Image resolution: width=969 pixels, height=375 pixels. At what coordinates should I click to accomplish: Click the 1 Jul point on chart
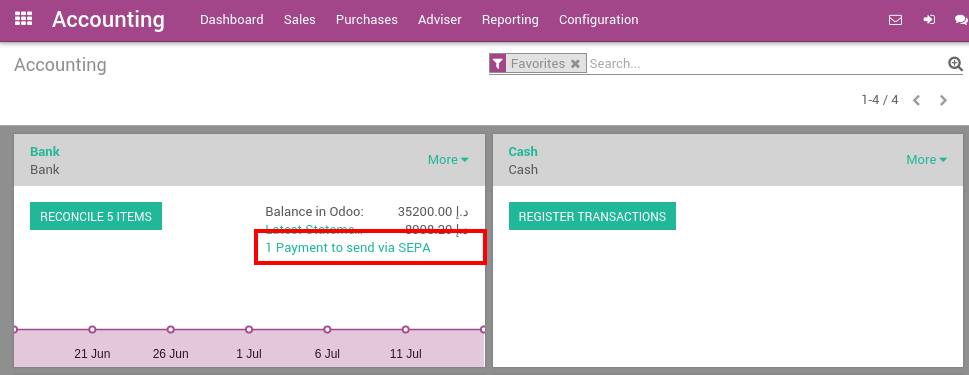click(249, 329)
